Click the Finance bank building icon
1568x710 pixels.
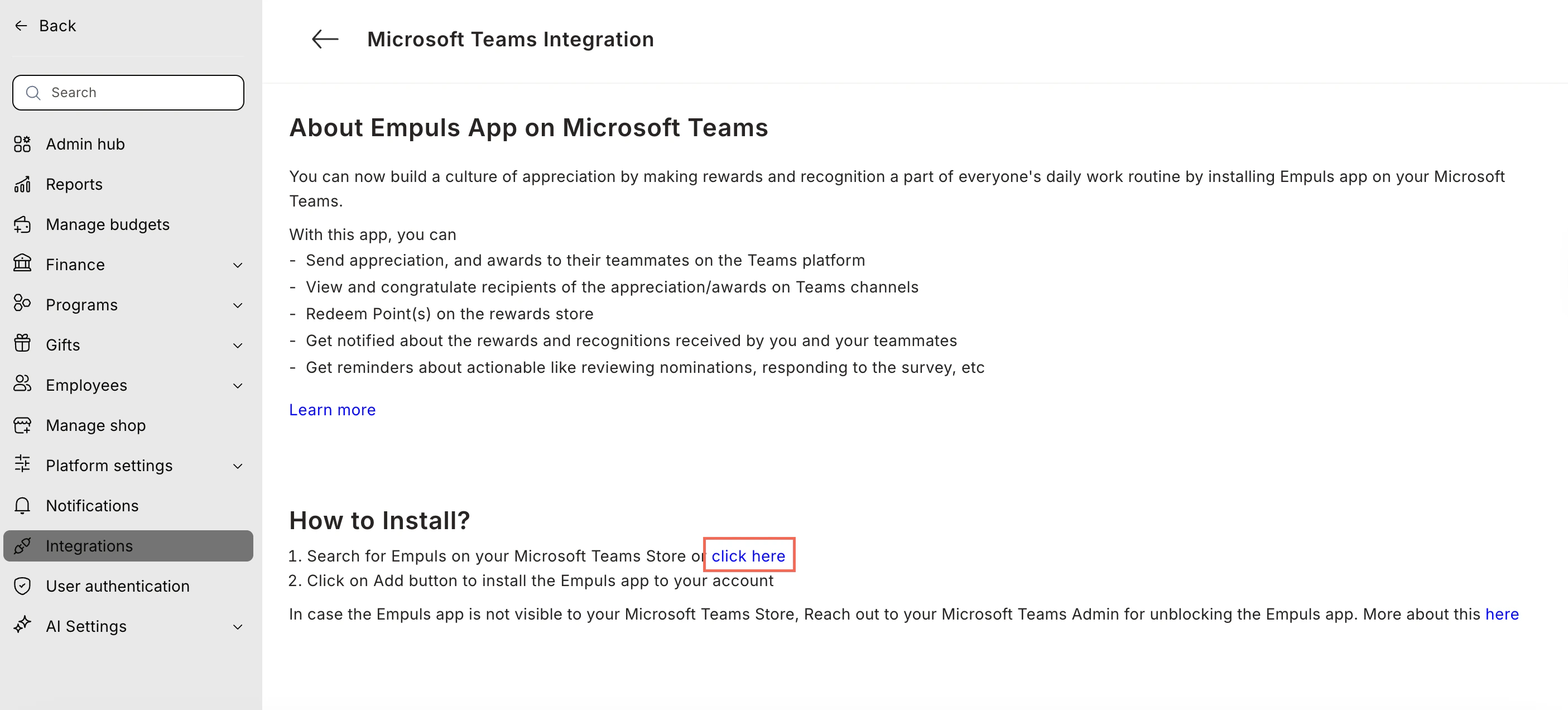(22, 263)
